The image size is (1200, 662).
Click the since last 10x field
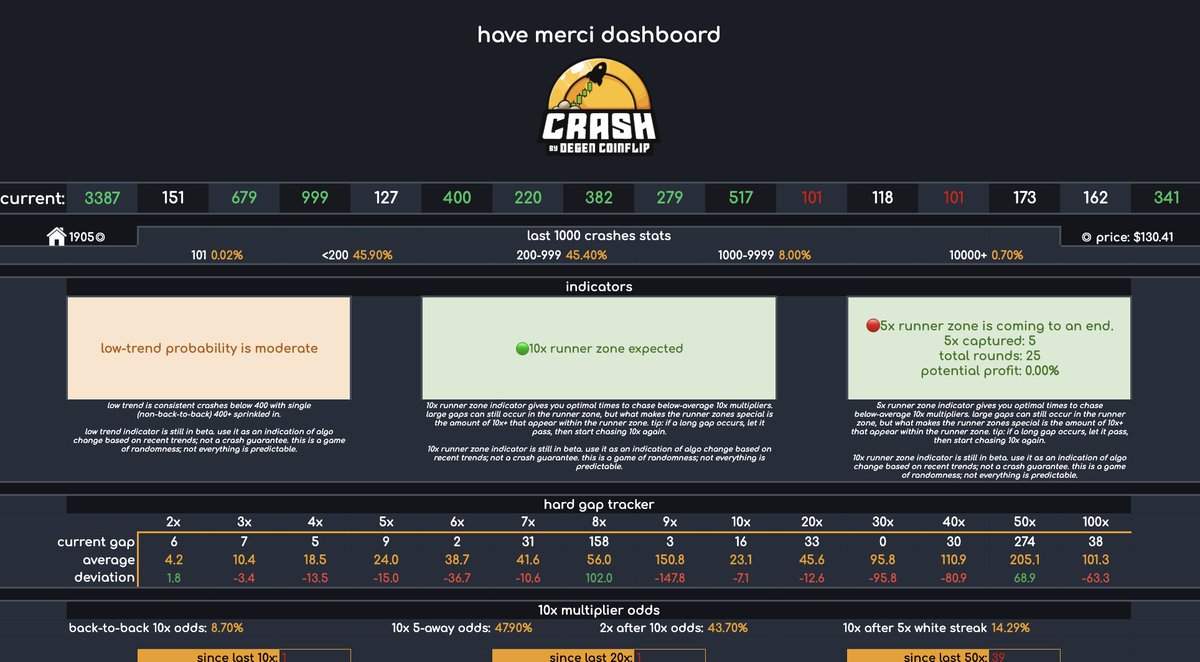(244, 656)
